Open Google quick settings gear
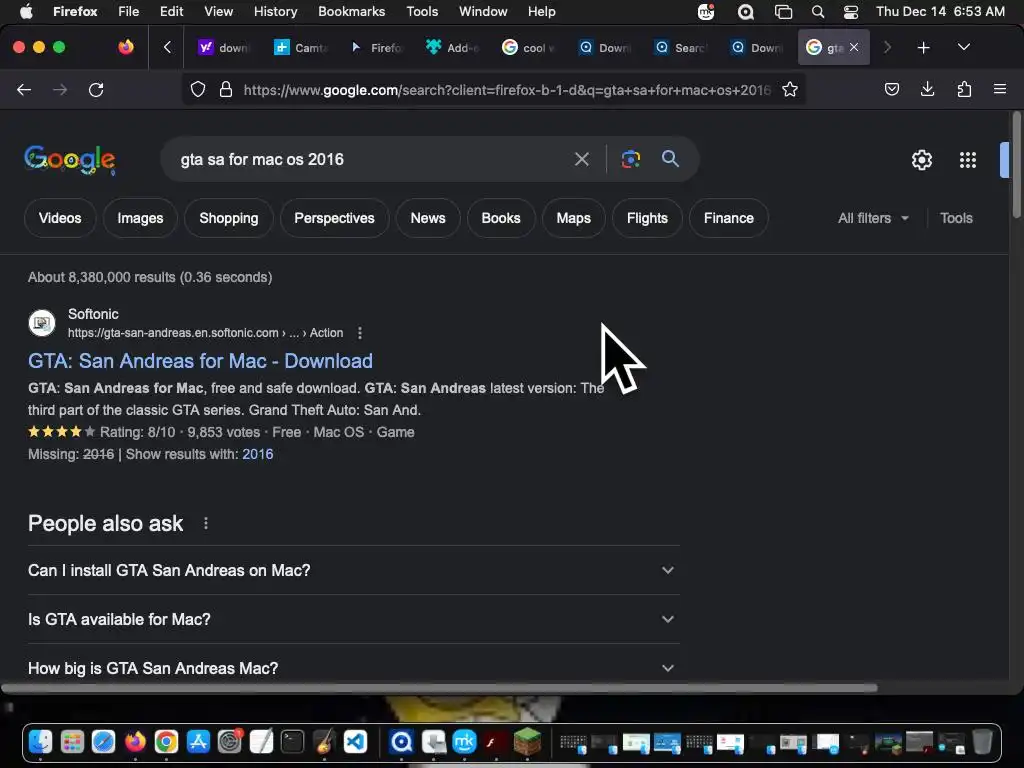 click(921, 160)
